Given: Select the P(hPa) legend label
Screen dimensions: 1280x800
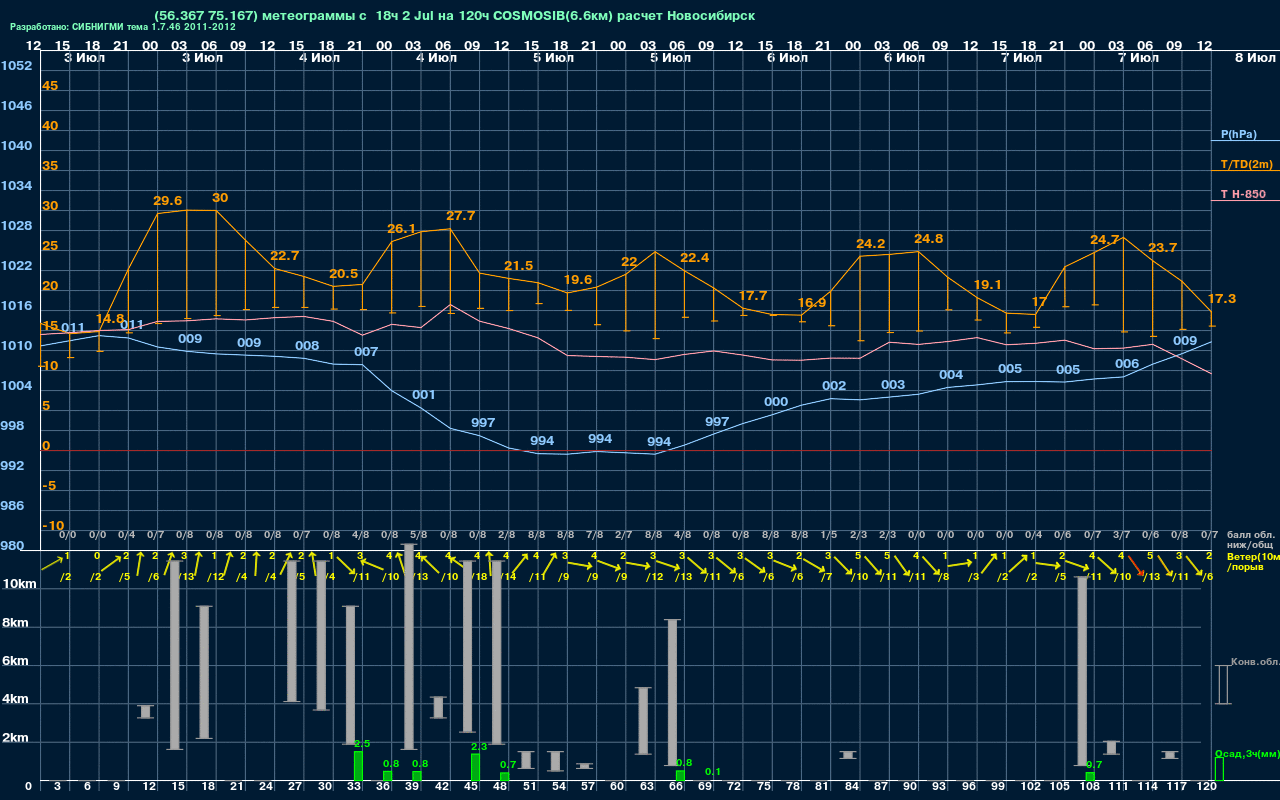Looking at the screenshot, I should click(1239, 134).
